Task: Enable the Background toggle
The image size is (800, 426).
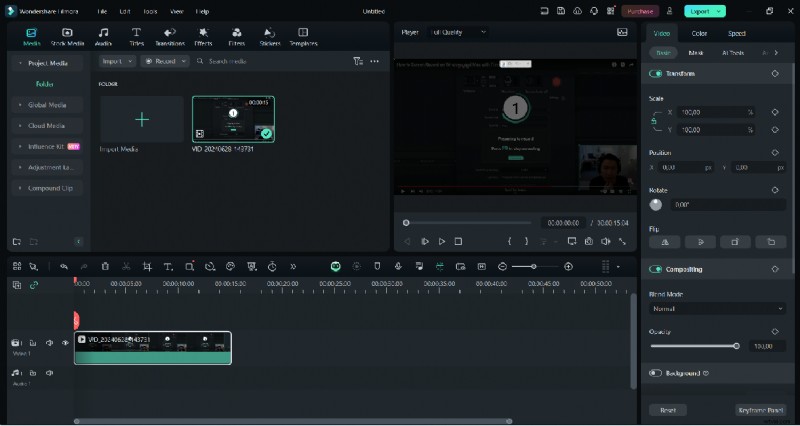Action: (x=656, y=373)
